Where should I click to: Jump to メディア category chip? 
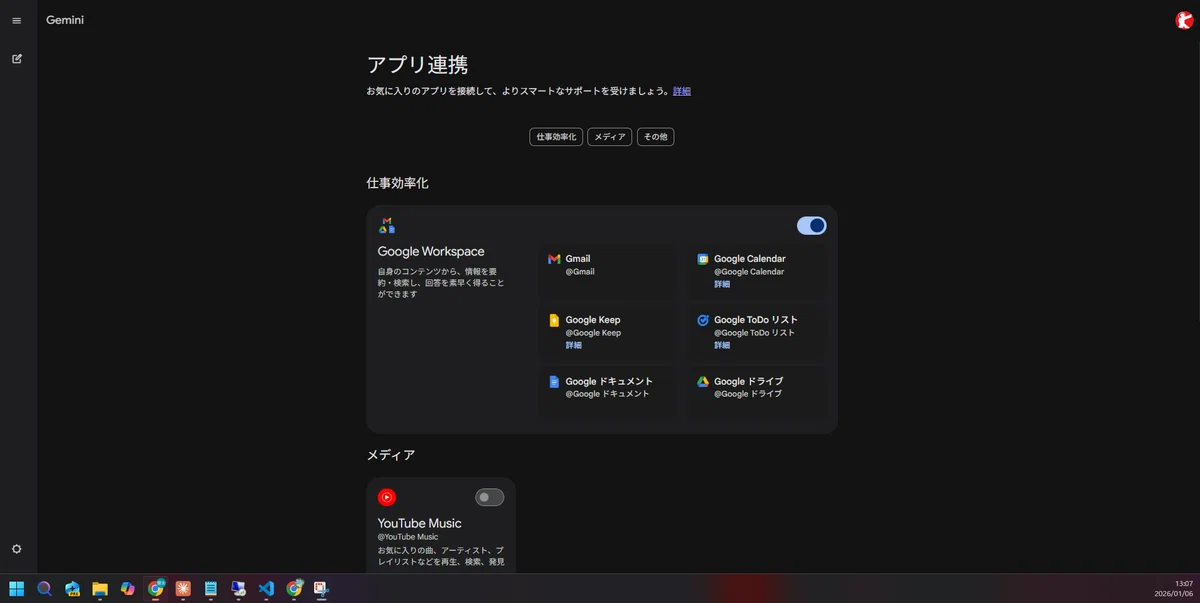610,137
